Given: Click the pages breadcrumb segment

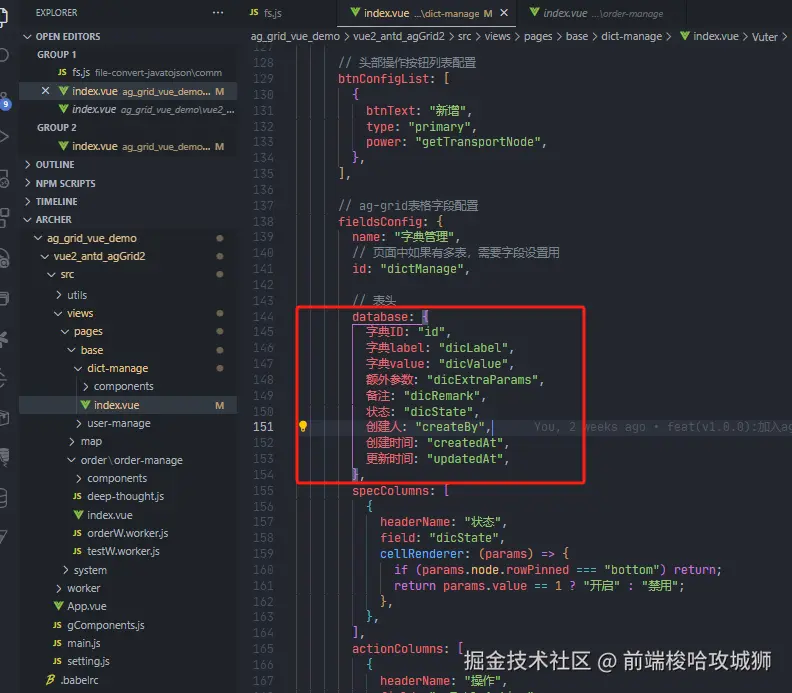Looking at the screenshot, I should [x=538, y=36].
